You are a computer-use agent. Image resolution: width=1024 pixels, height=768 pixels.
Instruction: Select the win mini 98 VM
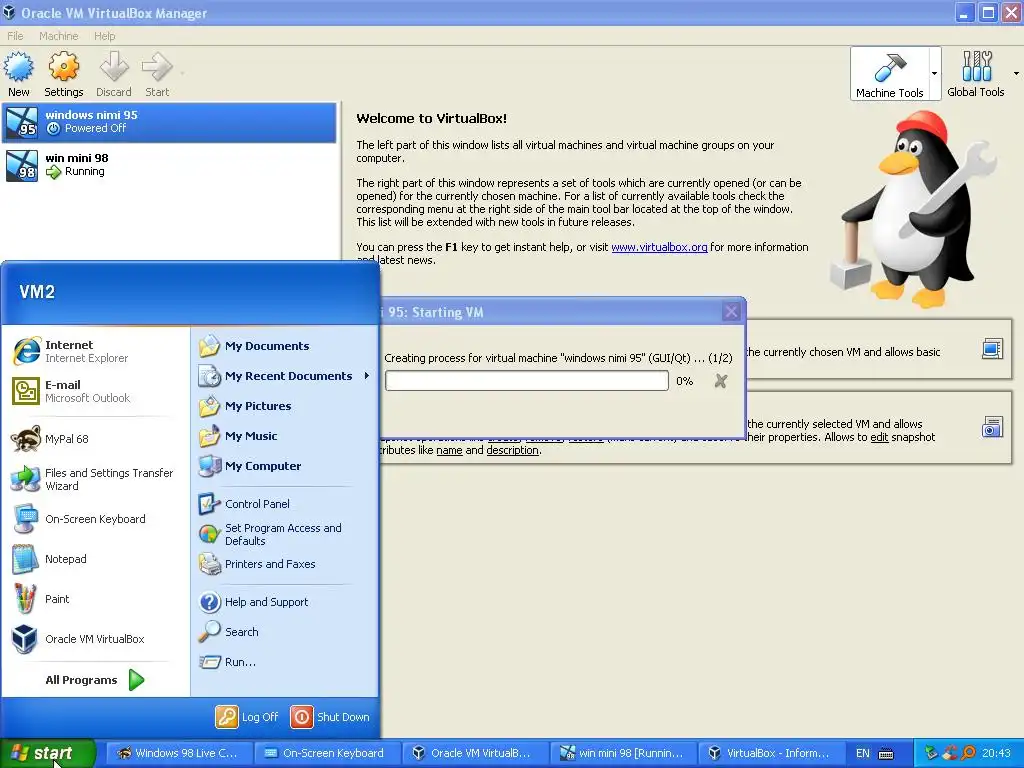click(x=169, y=165)
